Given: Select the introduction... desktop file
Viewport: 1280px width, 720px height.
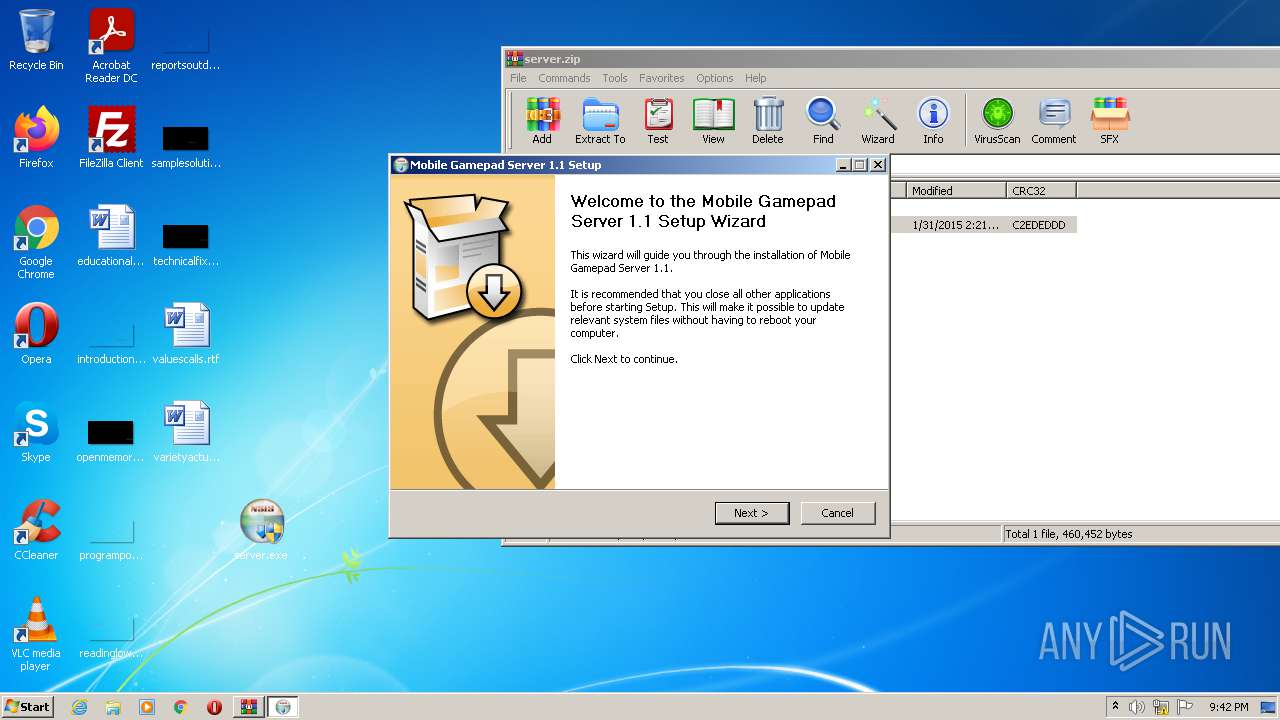Looking at the screenshot, I should point(111,340).
